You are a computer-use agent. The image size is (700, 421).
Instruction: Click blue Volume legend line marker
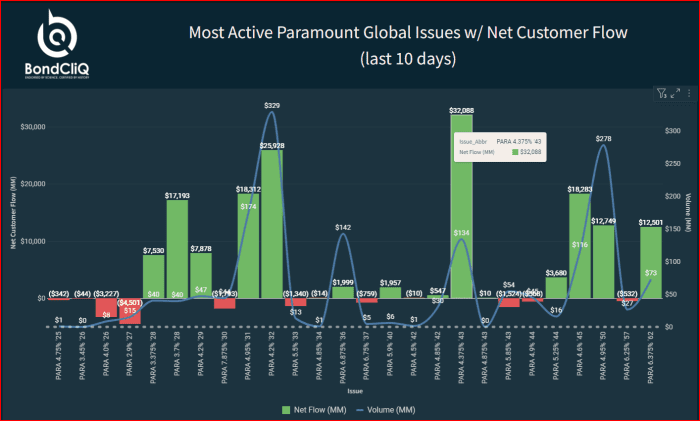point(360,410)
